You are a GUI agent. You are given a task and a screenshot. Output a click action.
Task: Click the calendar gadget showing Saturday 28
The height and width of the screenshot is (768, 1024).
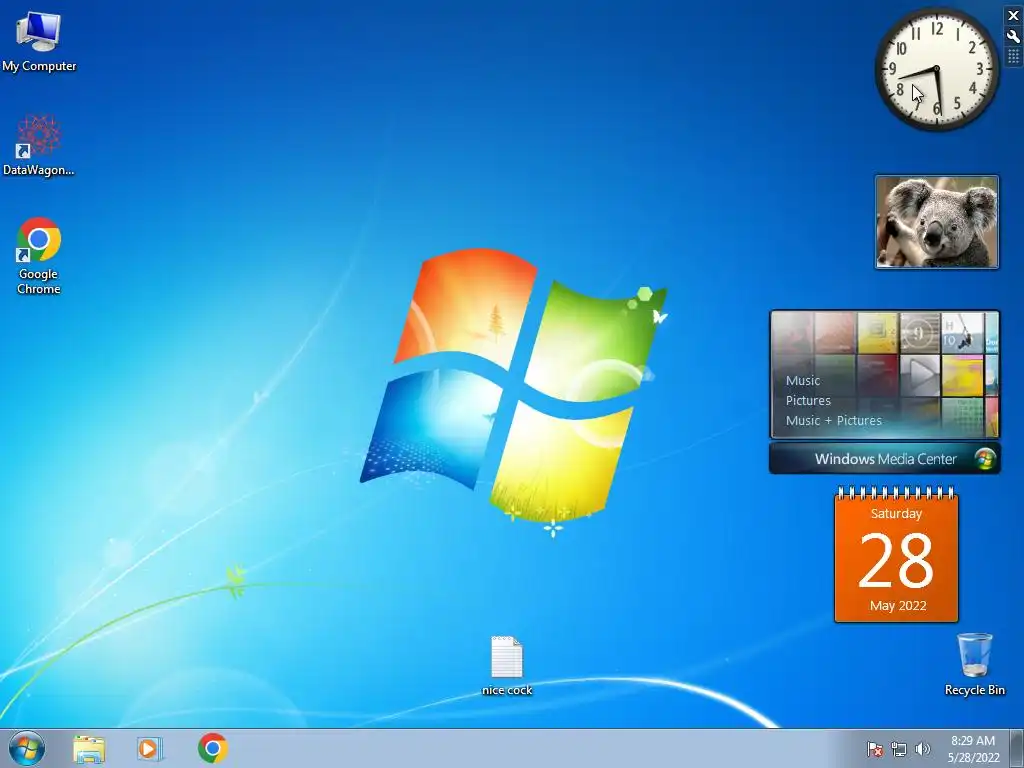tap(897, 555)
